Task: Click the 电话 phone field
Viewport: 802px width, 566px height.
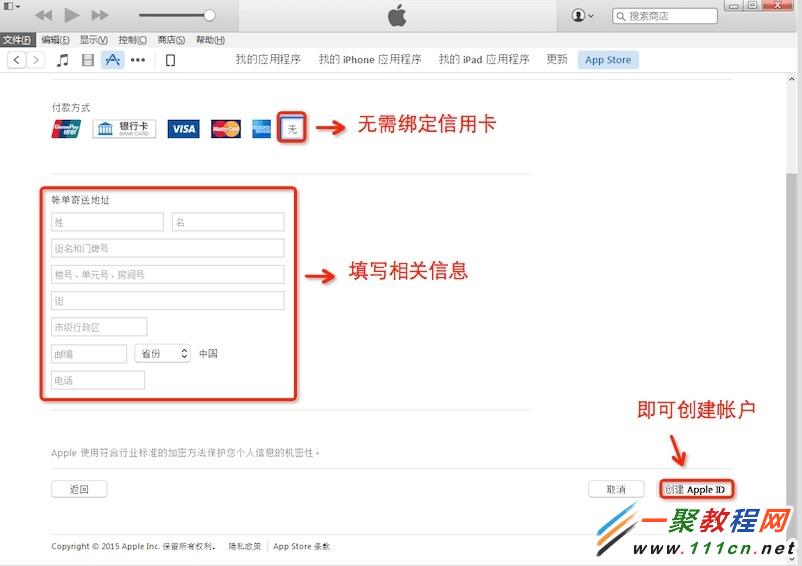Action: click(98, 380)
